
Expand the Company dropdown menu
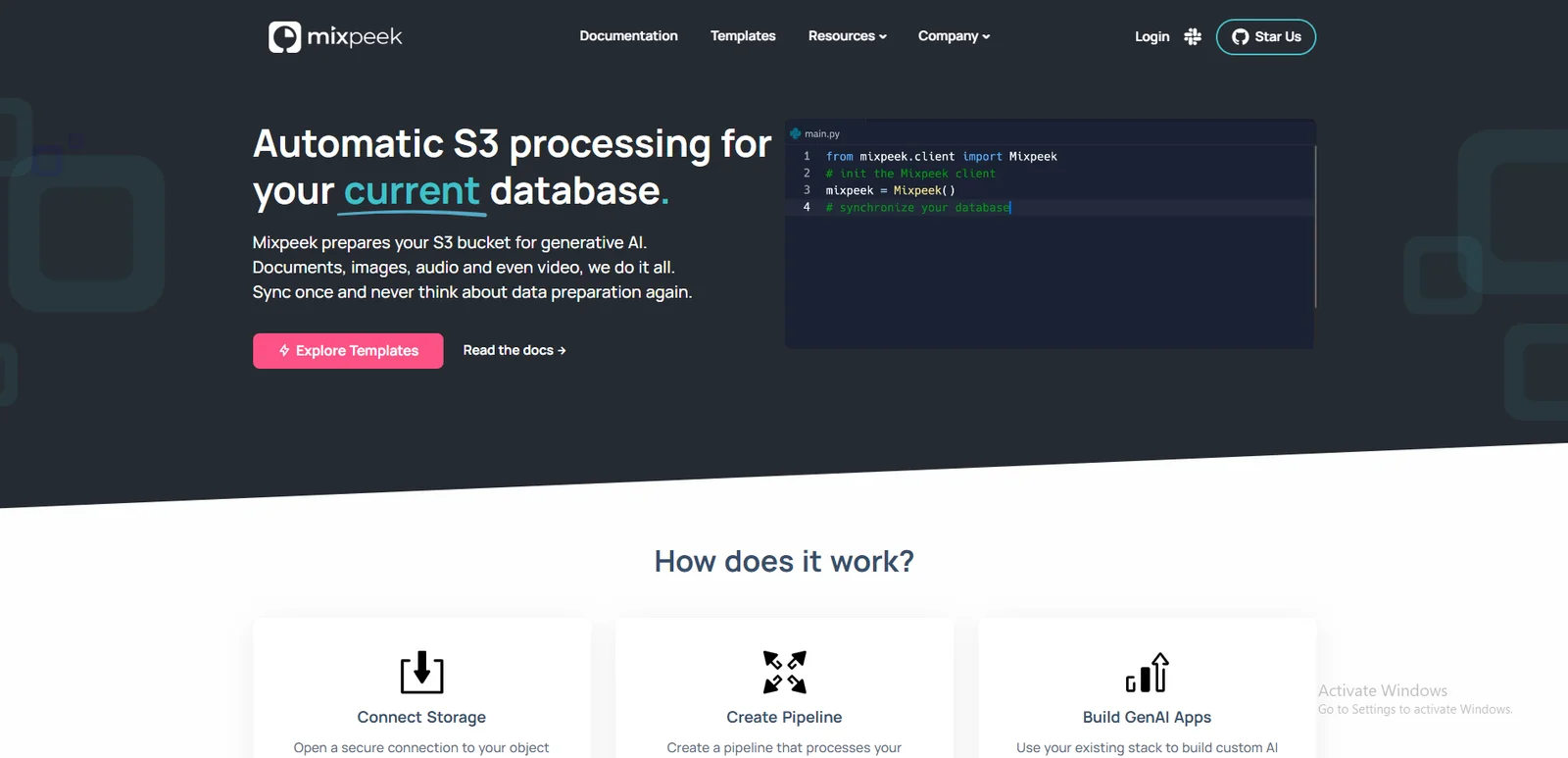[953, 36]
